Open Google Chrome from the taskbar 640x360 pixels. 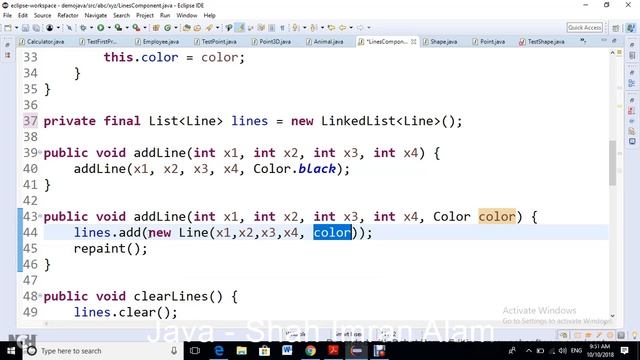click(310, 351)
